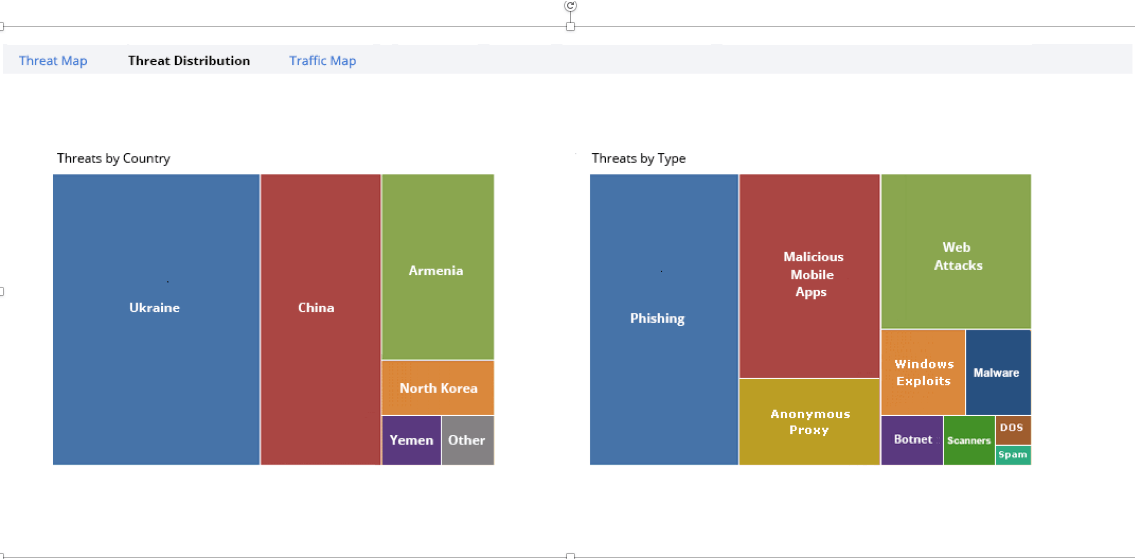Select the Botnet tile
Viewport: 1135px width, 559px height.
coord(912,440)
